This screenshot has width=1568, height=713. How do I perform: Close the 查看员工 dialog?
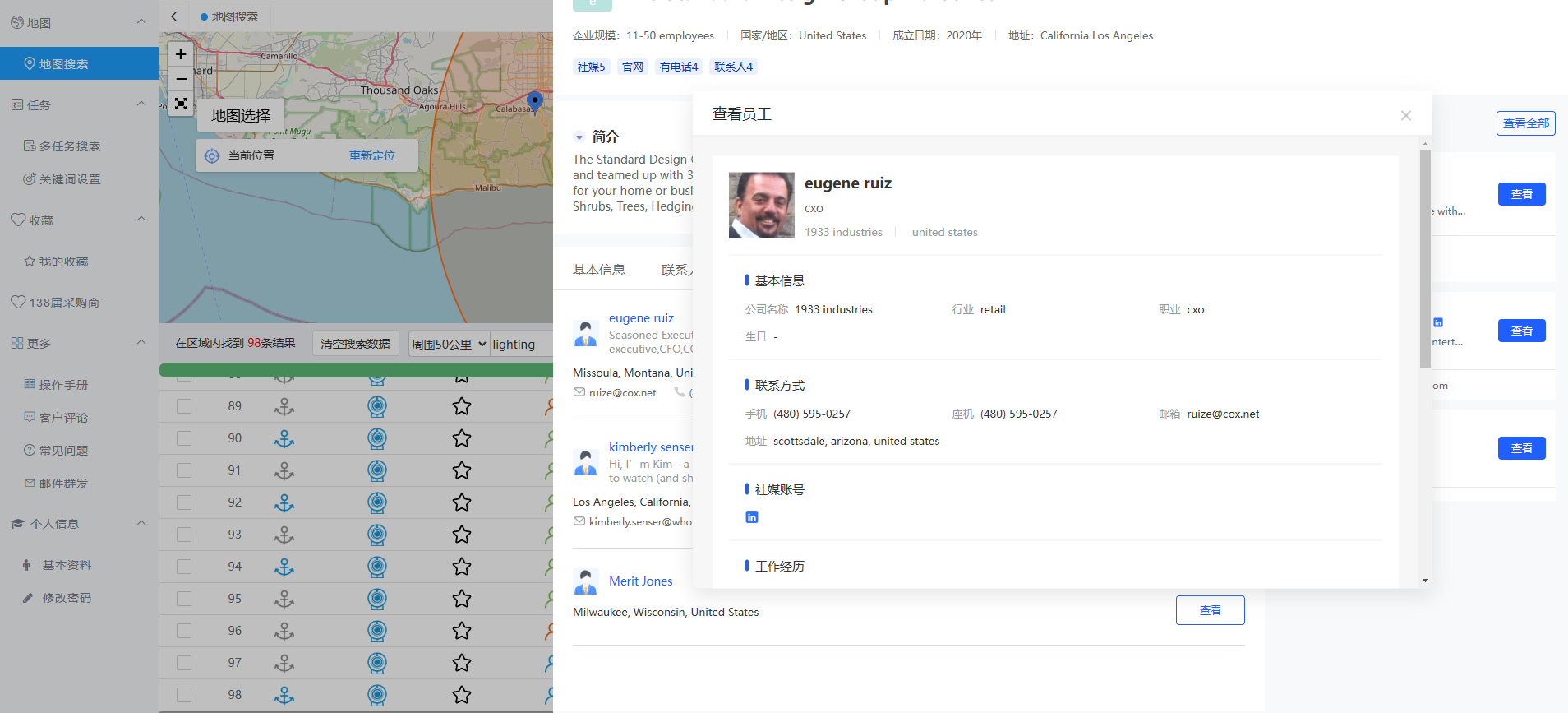coord(1405,115)
